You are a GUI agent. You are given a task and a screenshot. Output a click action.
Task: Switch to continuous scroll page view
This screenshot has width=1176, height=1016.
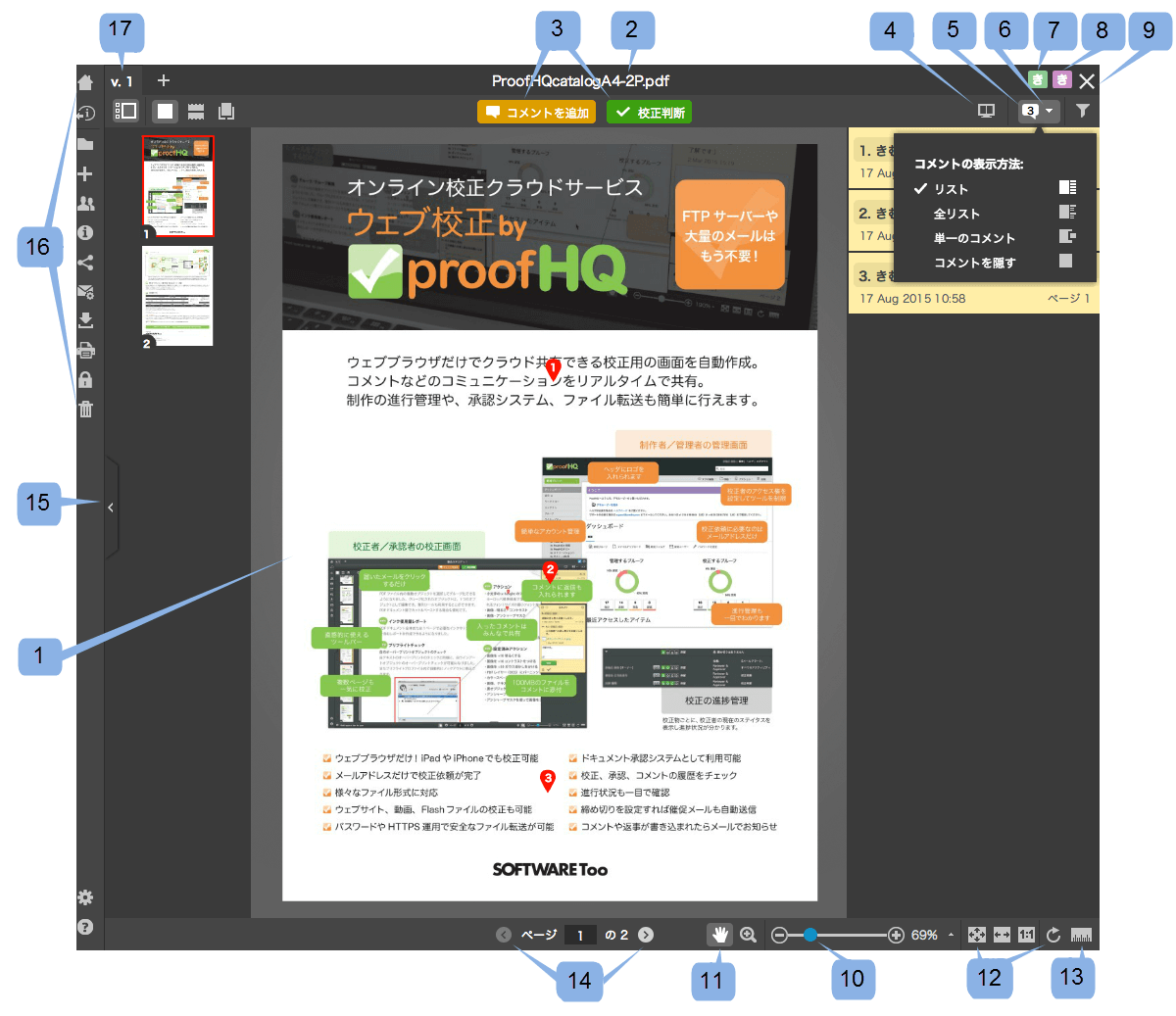(196, 111)
